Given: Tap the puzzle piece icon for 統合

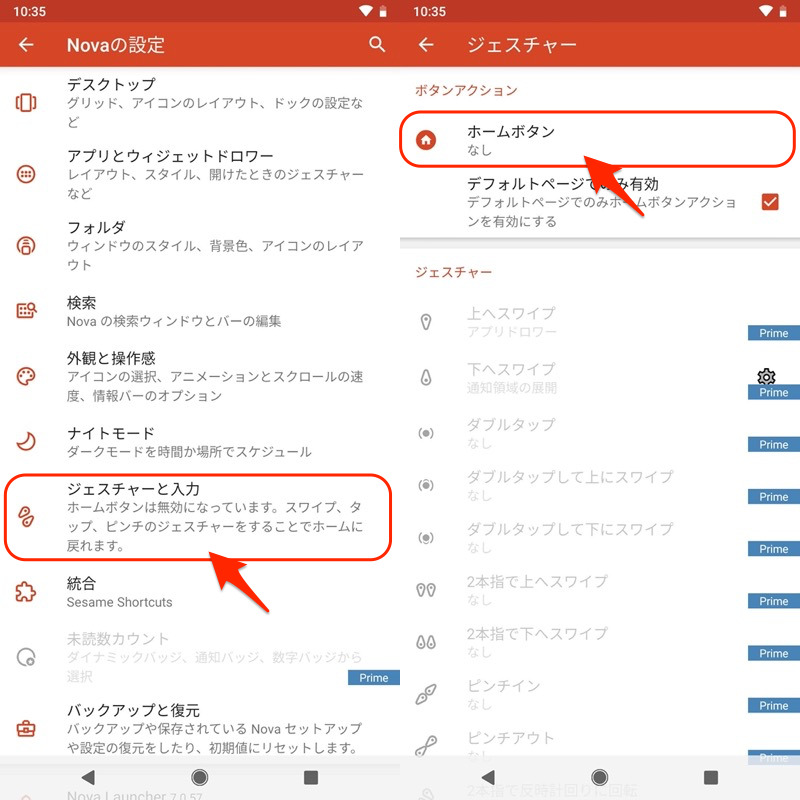Looking at the screenshot, I should (x=26, y=592).
